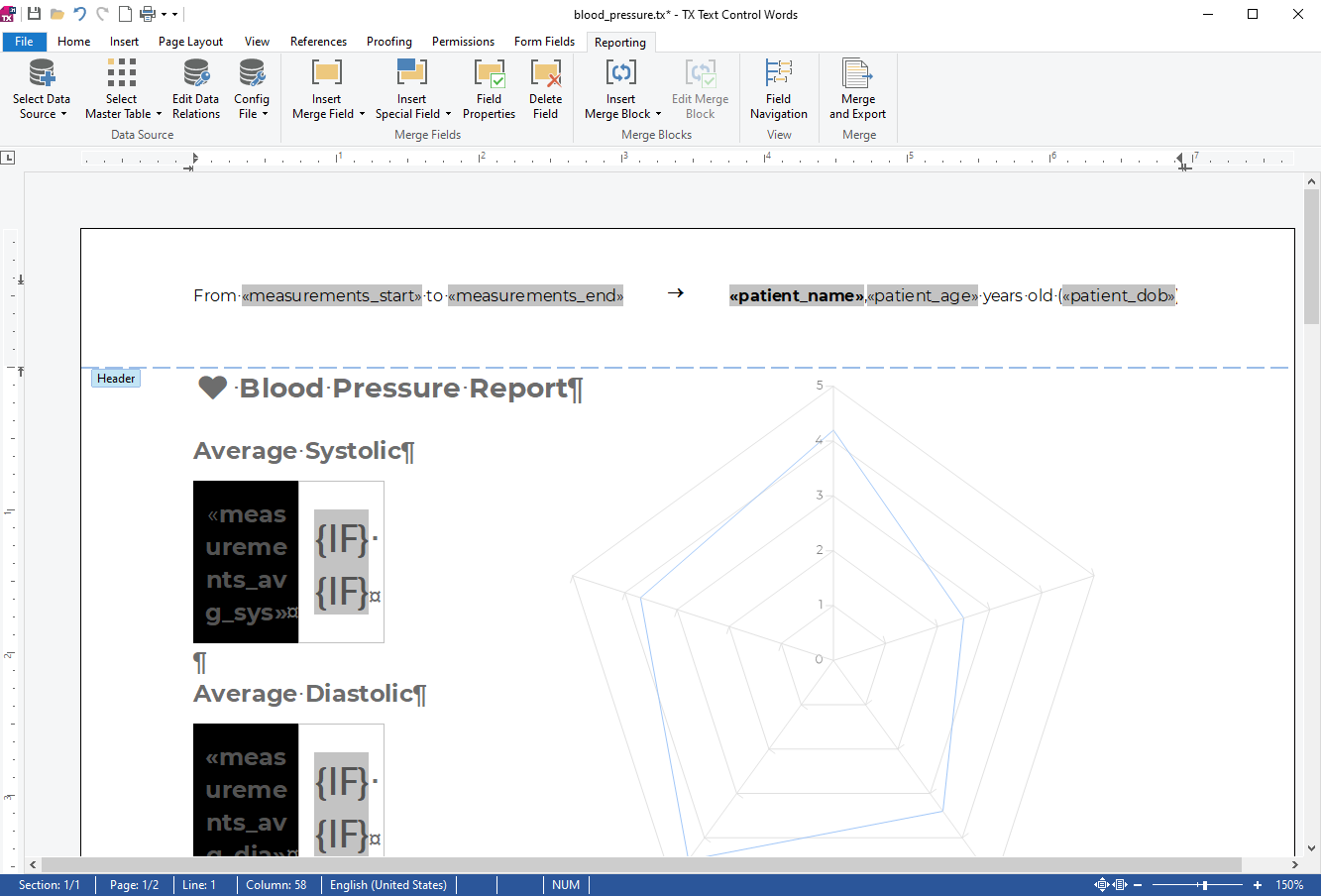
Task: Switch to the Home tab
Action: pyautogui.click(x=74, y=42)
